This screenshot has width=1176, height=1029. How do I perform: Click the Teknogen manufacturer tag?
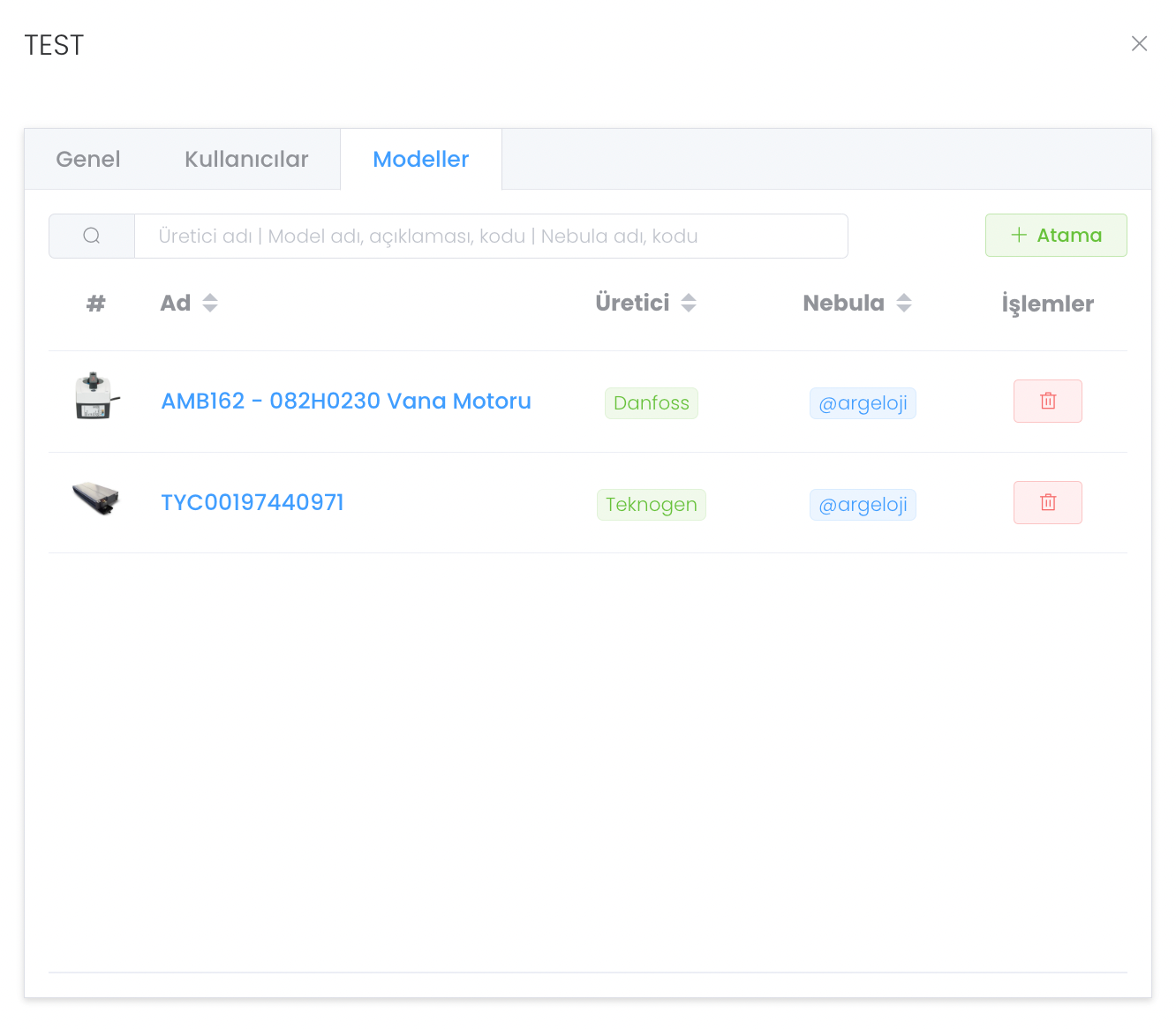[x=651, y=505]
